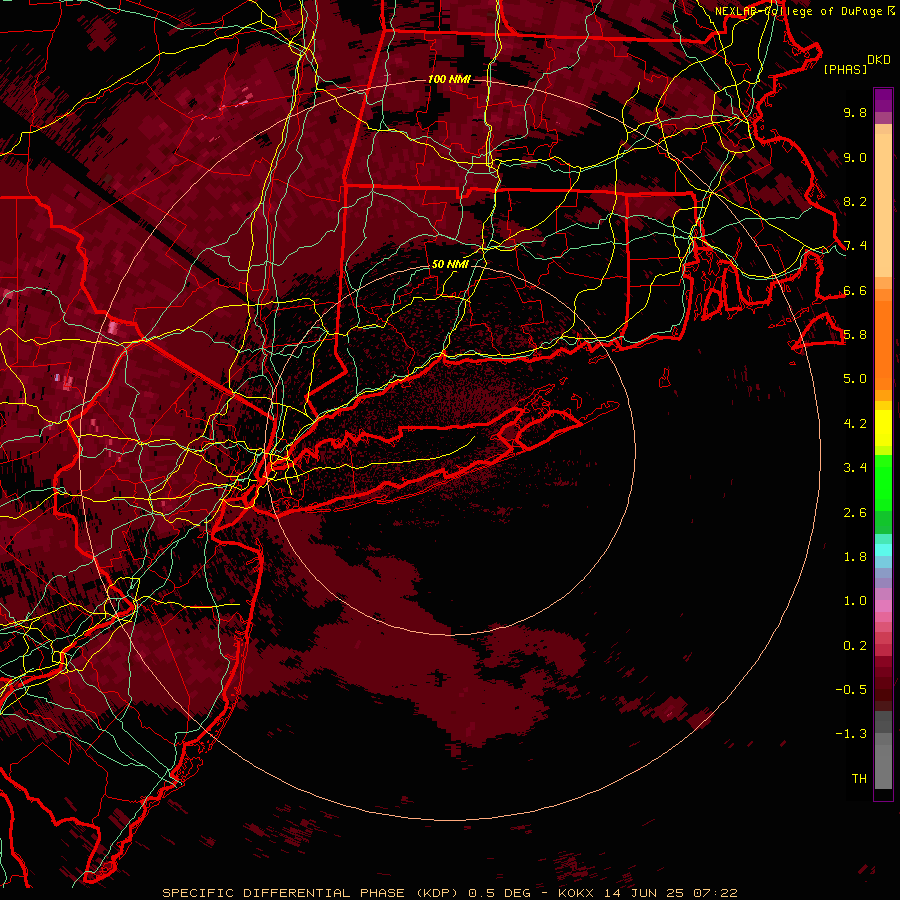Click the 4.2 scale value
The height and width of the screenshot is (900, 900).
tap(855, 424)
